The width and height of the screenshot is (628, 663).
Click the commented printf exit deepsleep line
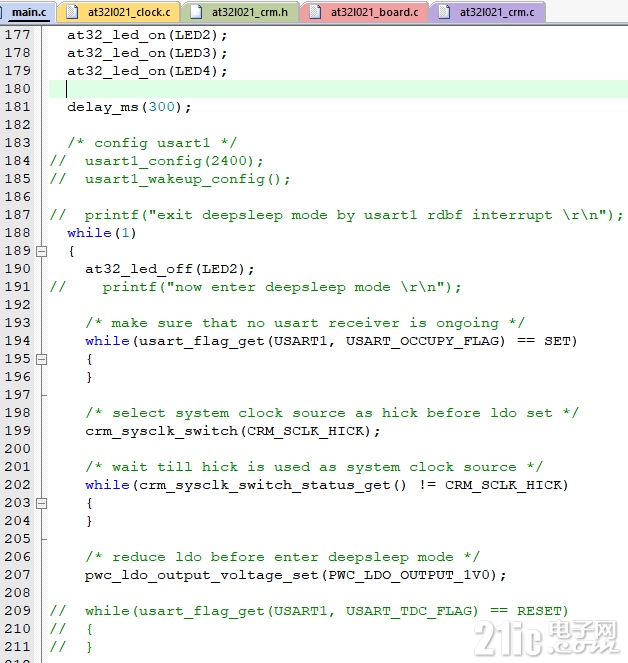click(x=336, y=215)
